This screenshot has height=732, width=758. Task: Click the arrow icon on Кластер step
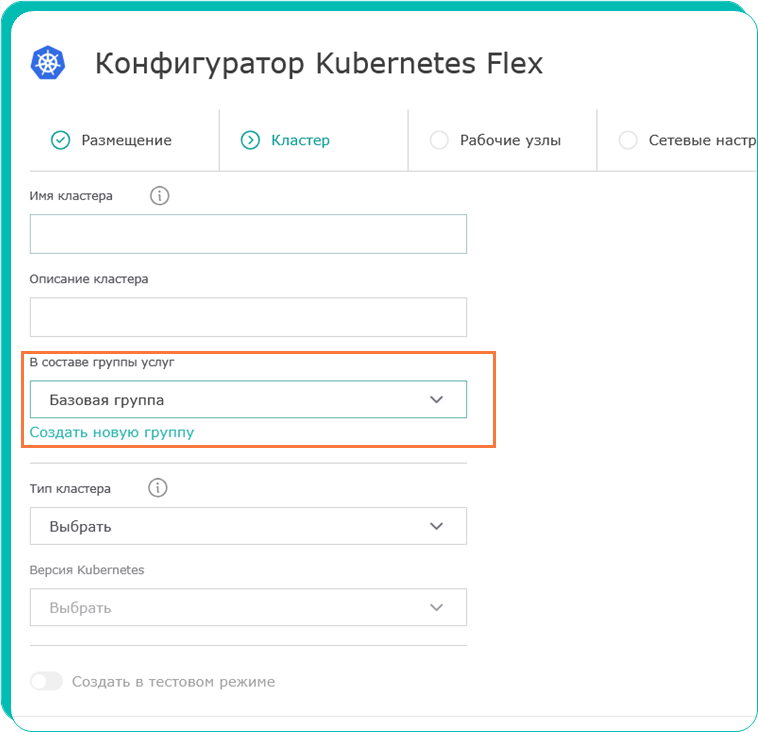(x=250, y=140)
